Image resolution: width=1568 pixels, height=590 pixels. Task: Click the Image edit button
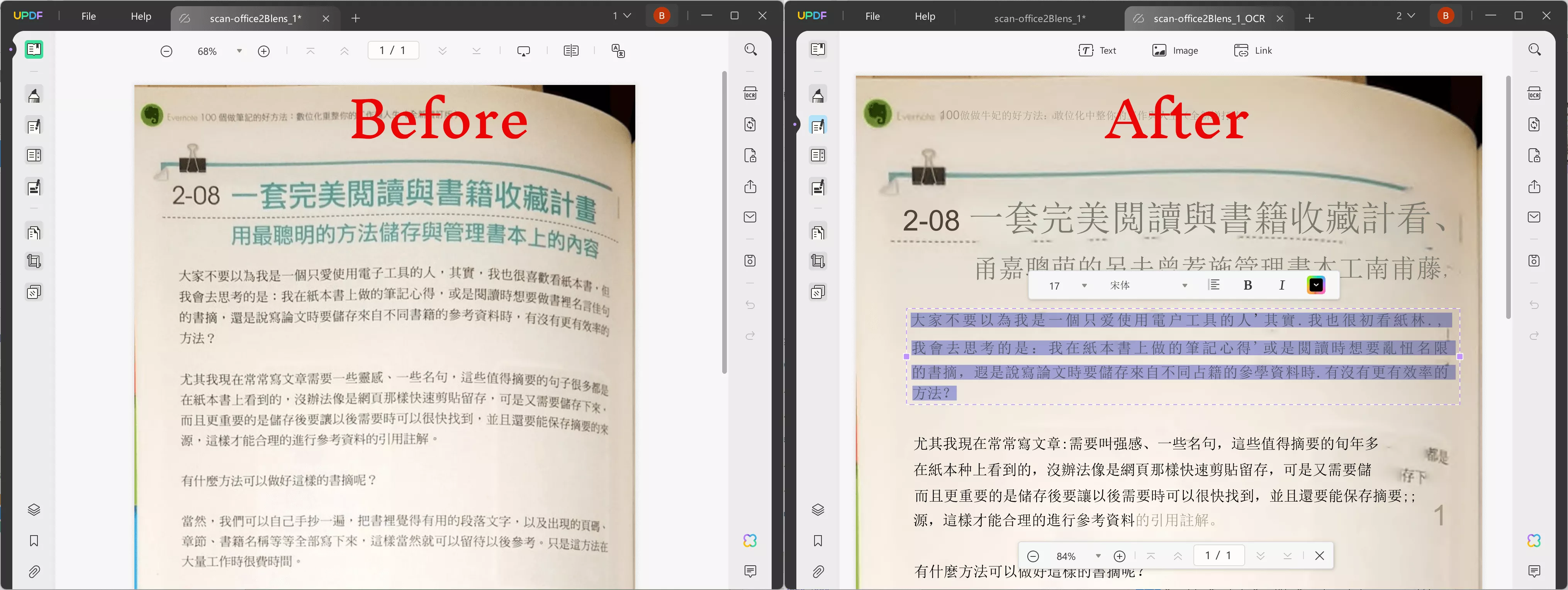pos(1175,51)
